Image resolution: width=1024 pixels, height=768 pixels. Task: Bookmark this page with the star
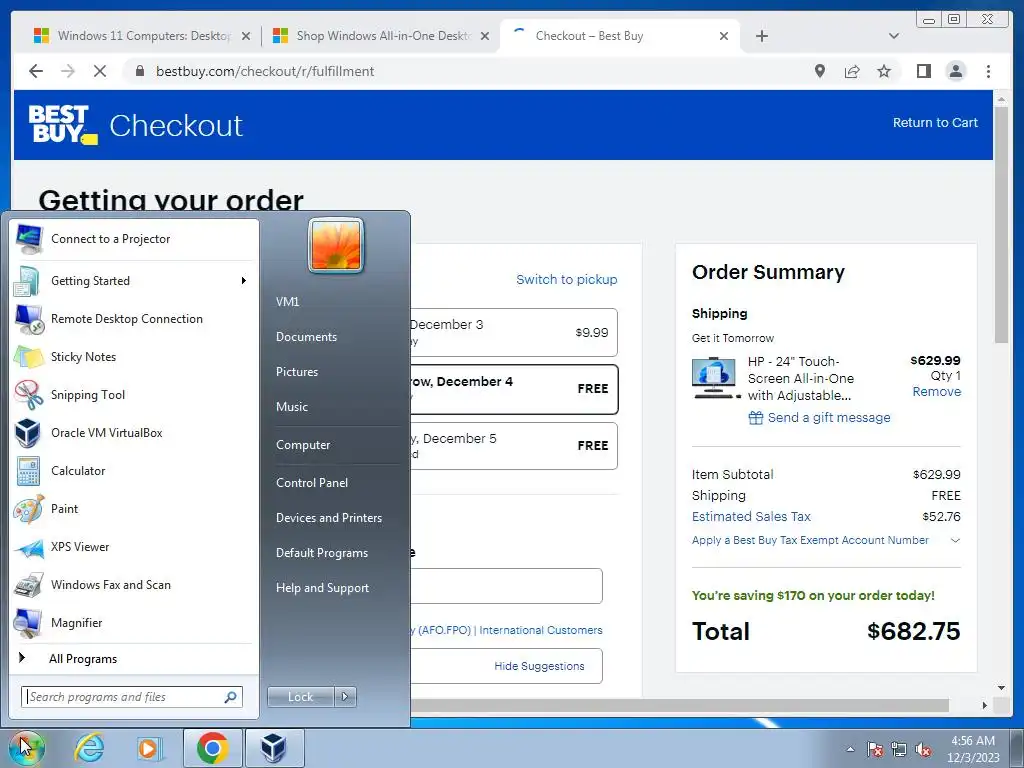pyautogui.click(x=884, y=71)
